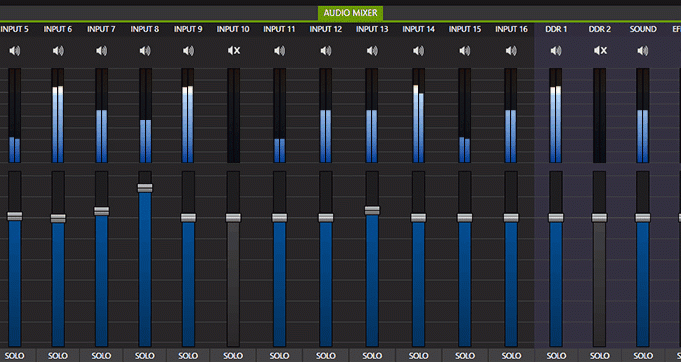Image resolution: width=681 pixels, height=362 pixels.
Task: Solo the INPUT 10 channel
Action: tap(234, 355)
